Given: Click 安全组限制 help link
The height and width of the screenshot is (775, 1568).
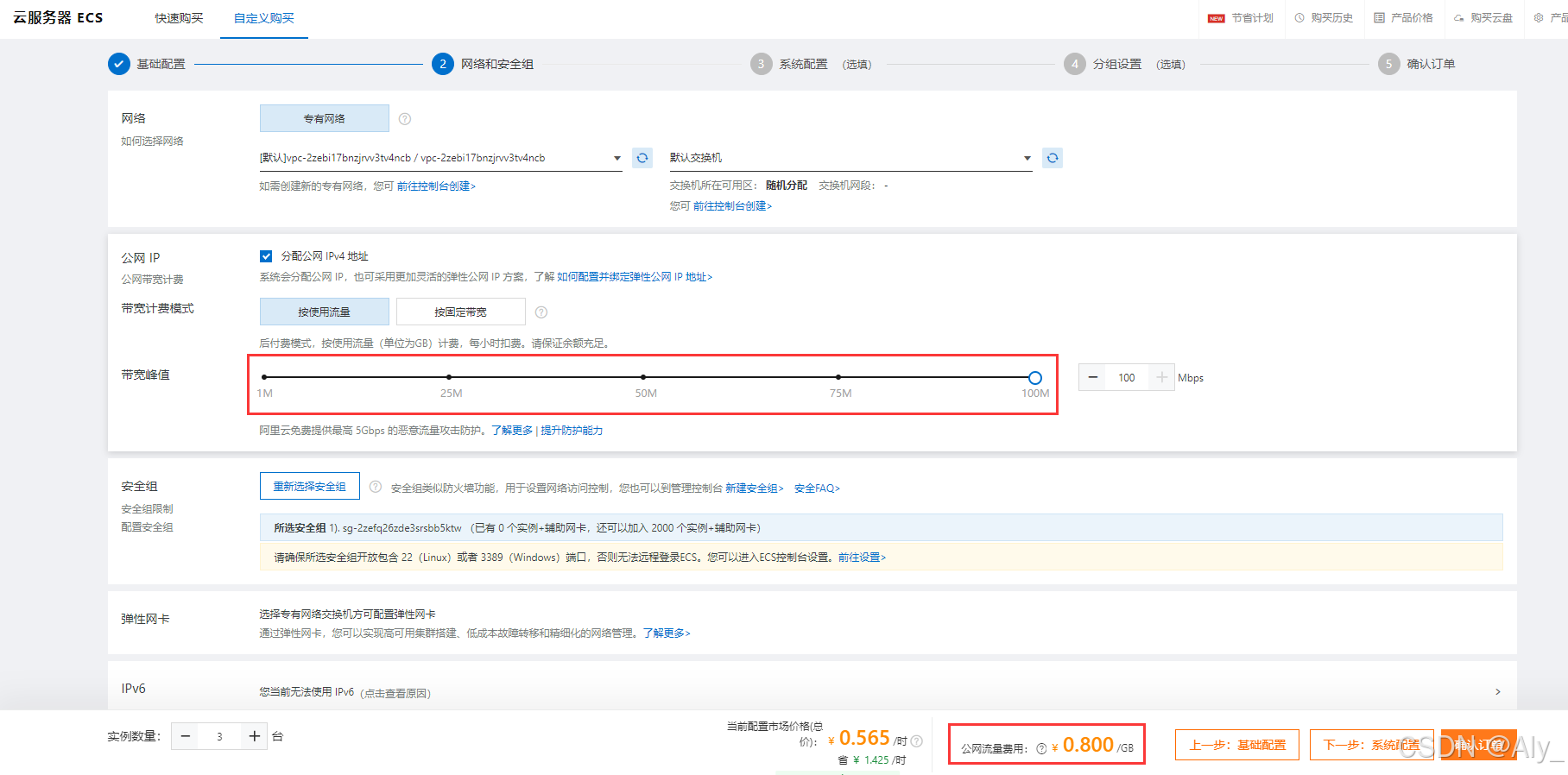Looking at the screenshot, I should click(x=147, y=509).
